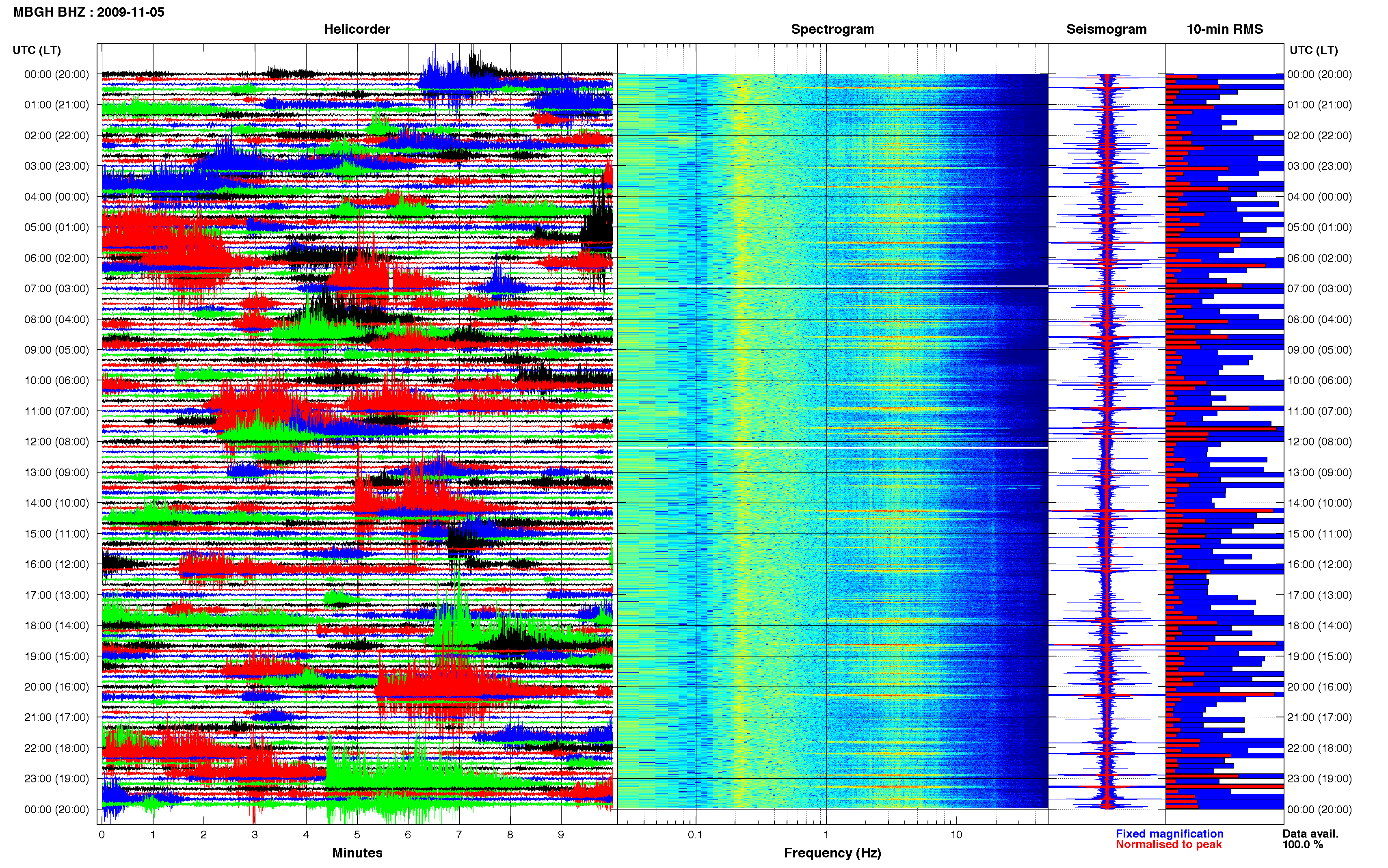Viewport: 1388px width, 868px height.
Task: Click the 'Normalised to peak' legend text
Action: [1169, 844]
